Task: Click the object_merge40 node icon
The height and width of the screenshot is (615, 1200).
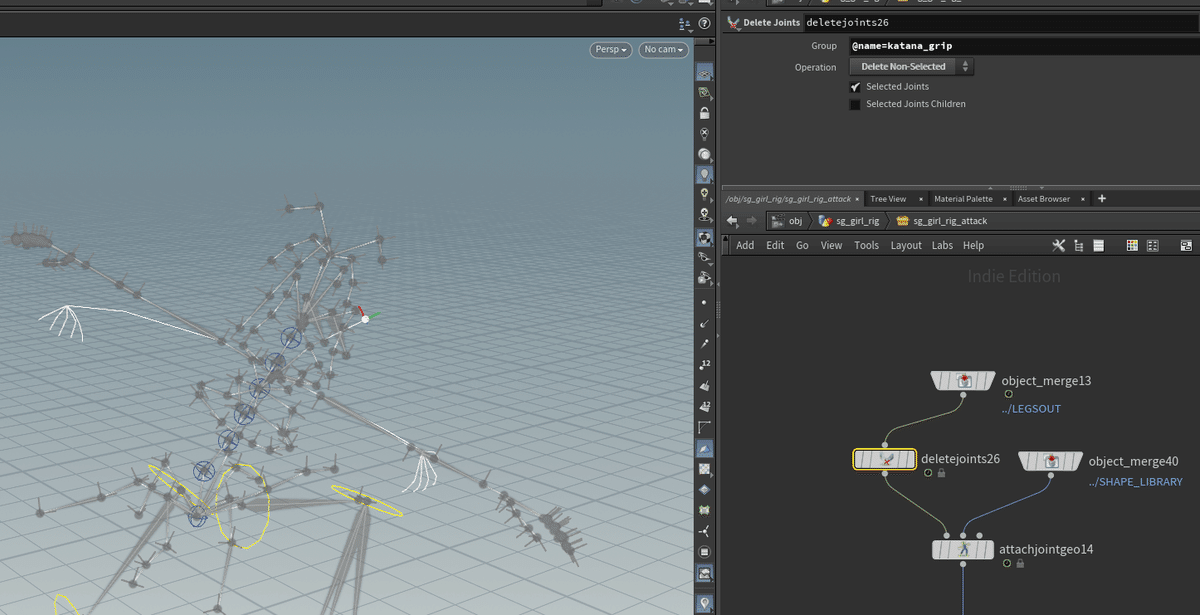Action: click(1051, 460)
